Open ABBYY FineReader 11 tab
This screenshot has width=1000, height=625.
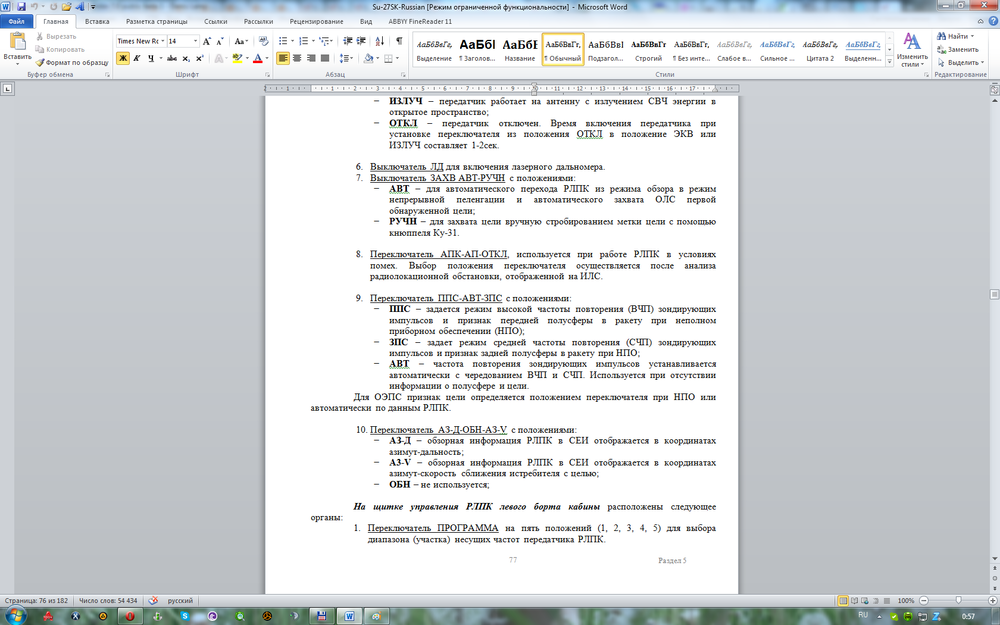[x=420, y=21]
